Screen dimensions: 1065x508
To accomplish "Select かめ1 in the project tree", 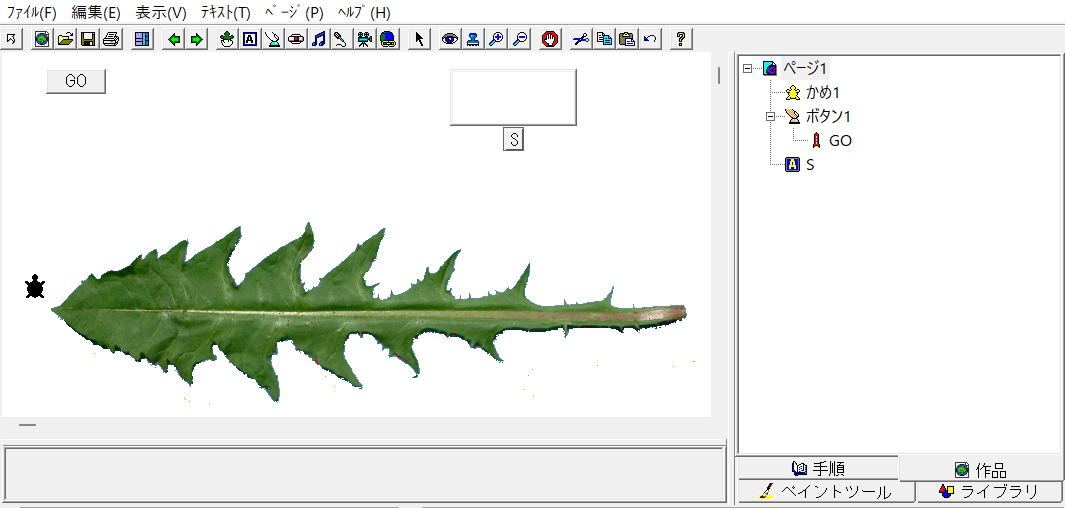I will [823, 92].
